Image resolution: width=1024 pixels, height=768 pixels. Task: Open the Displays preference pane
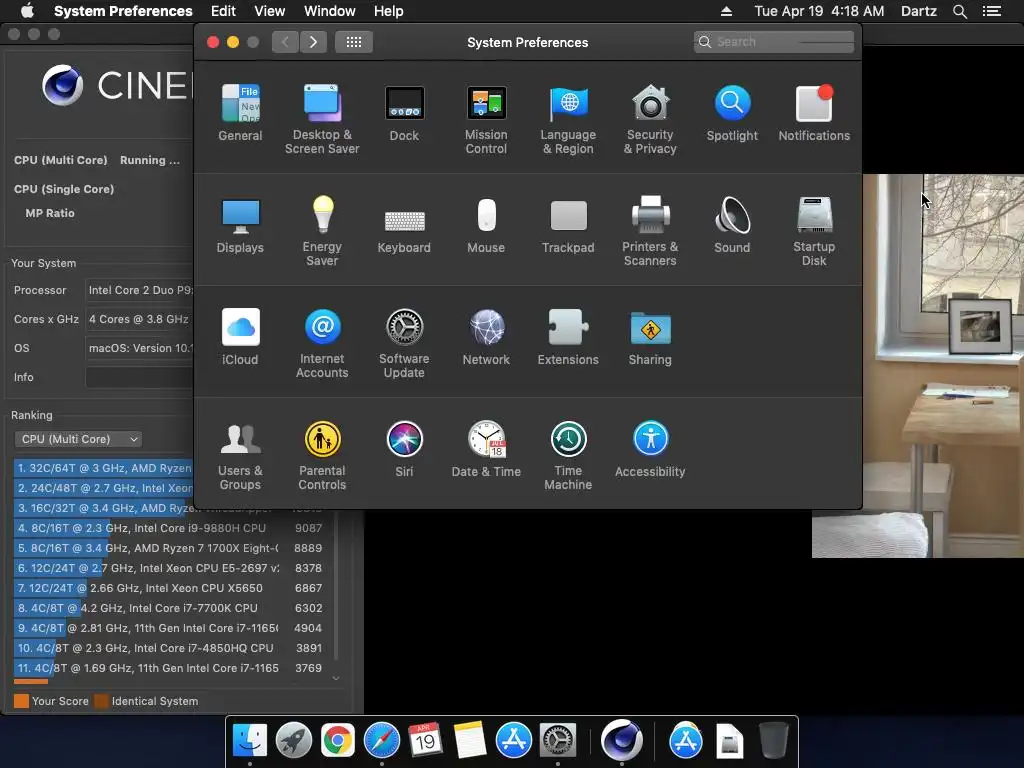tap(240, 225)
